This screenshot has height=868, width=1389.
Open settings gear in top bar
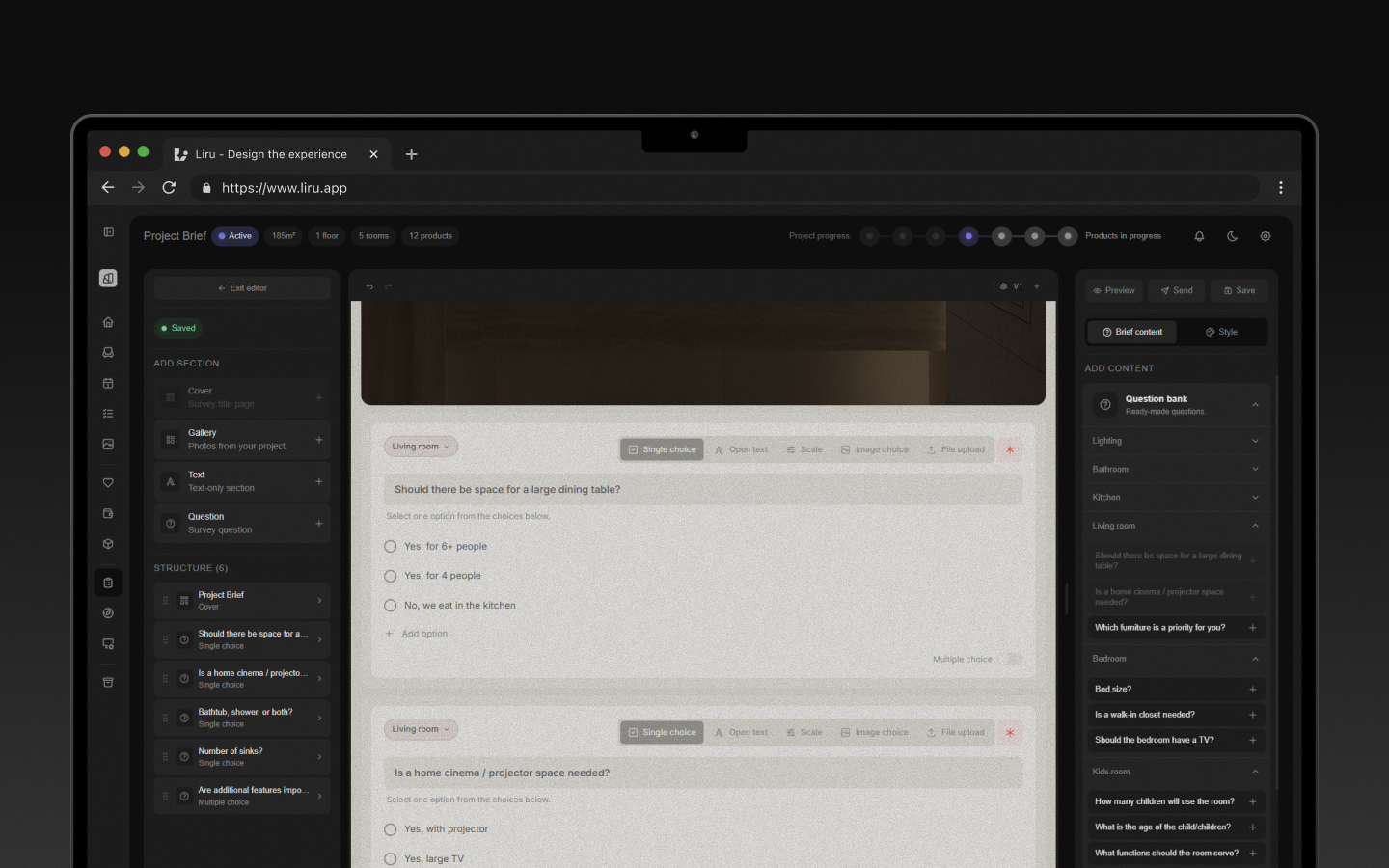1266,236
